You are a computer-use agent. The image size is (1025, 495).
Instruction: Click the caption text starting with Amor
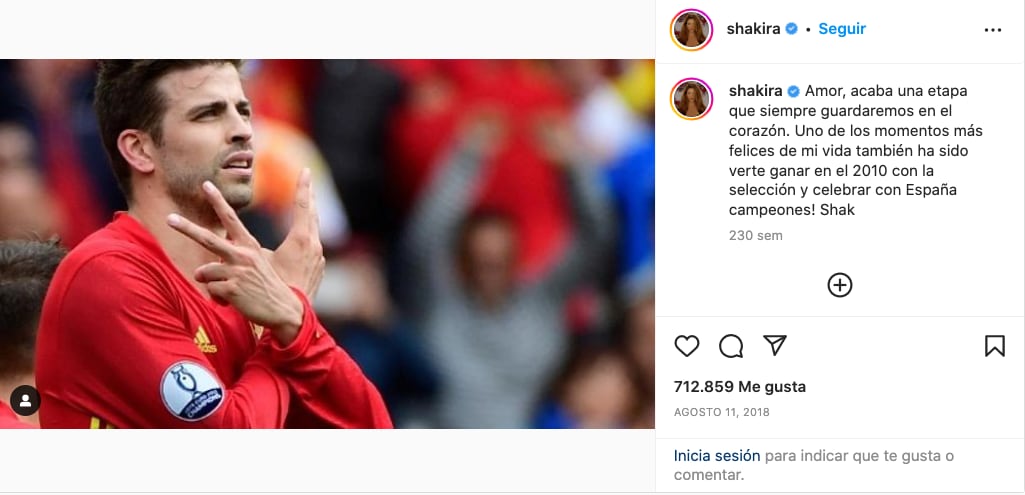pos(856,150)
